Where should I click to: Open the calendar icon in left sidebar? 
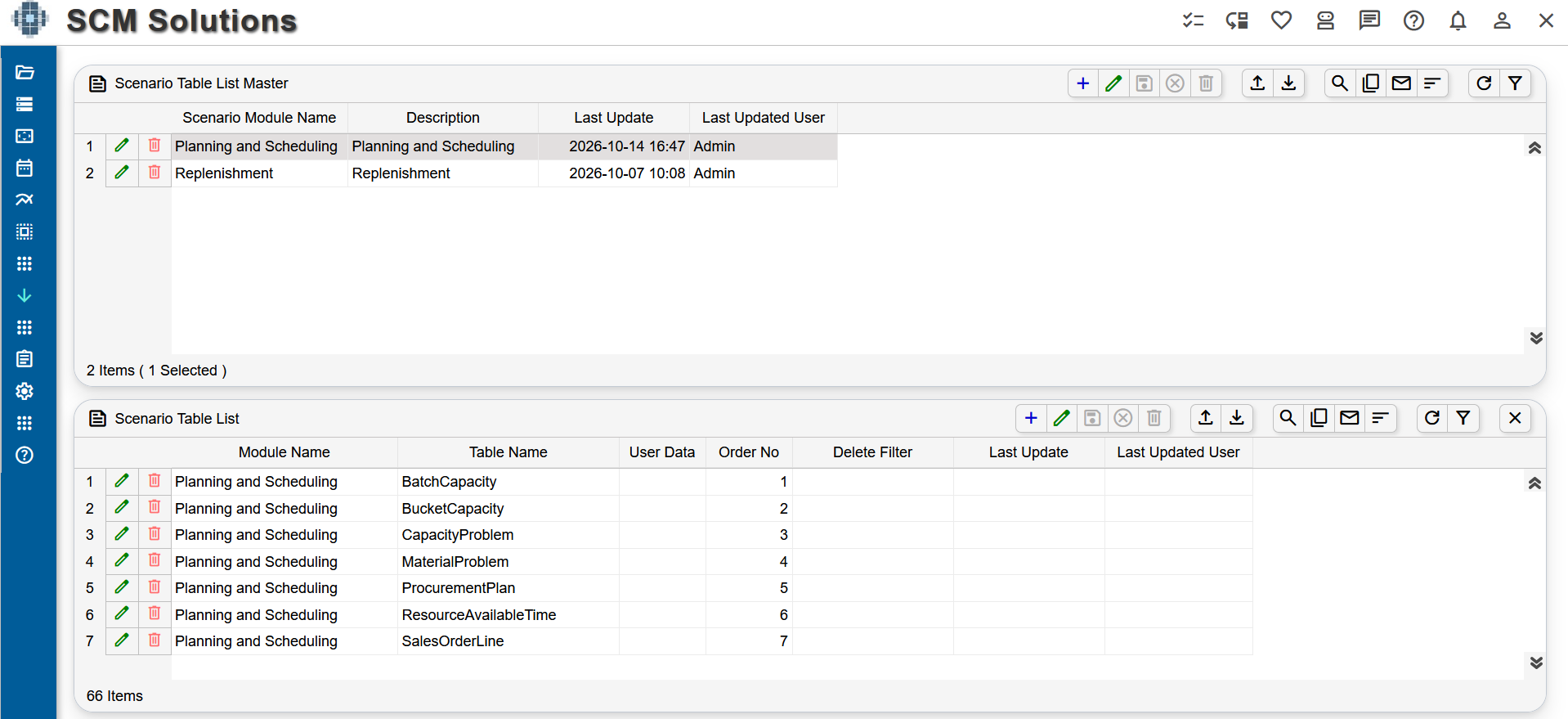pos(25,168)
